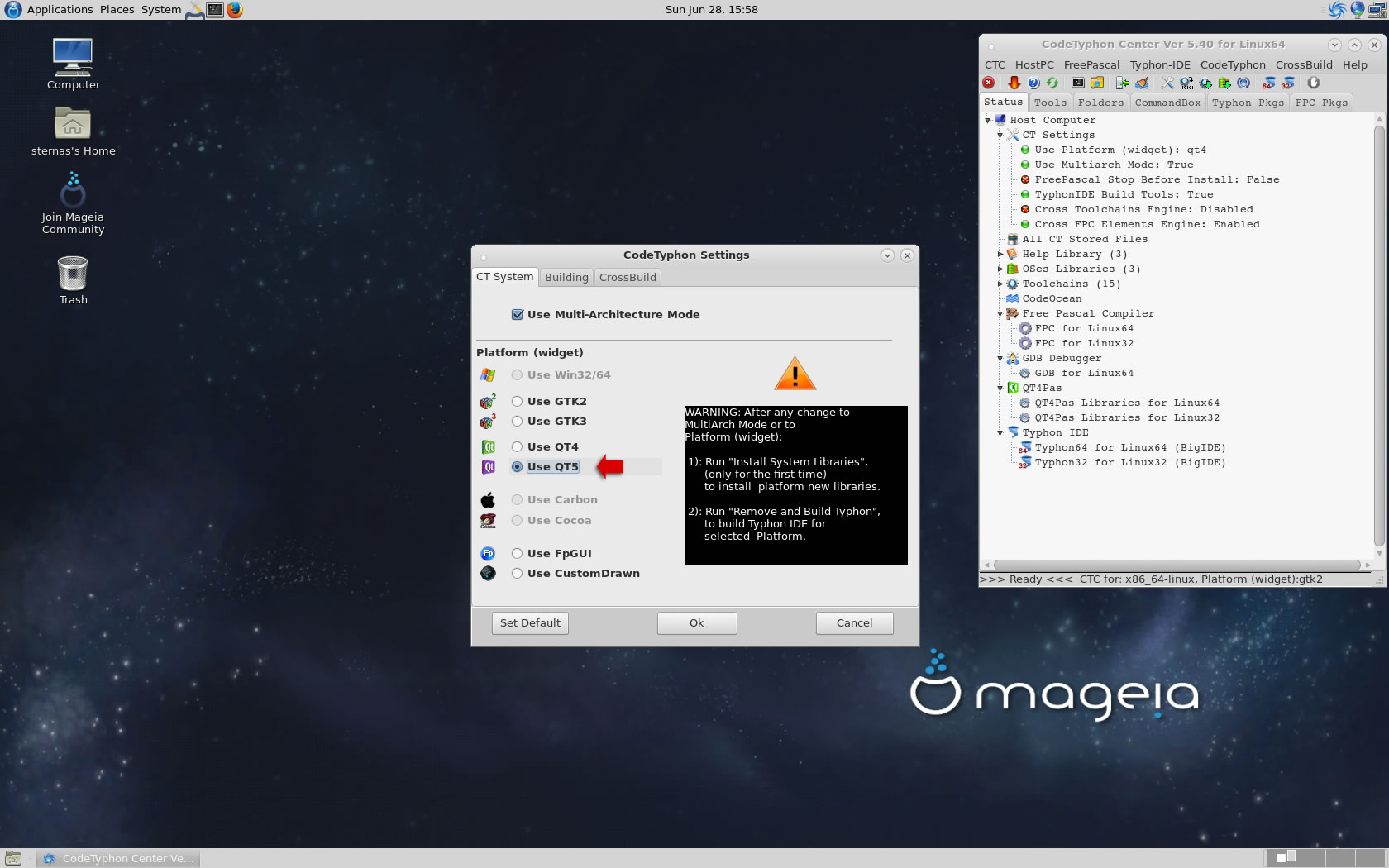1389x868 pixels.
Task: Launch Firefox from the top panel
Action: tap(235, 10)
